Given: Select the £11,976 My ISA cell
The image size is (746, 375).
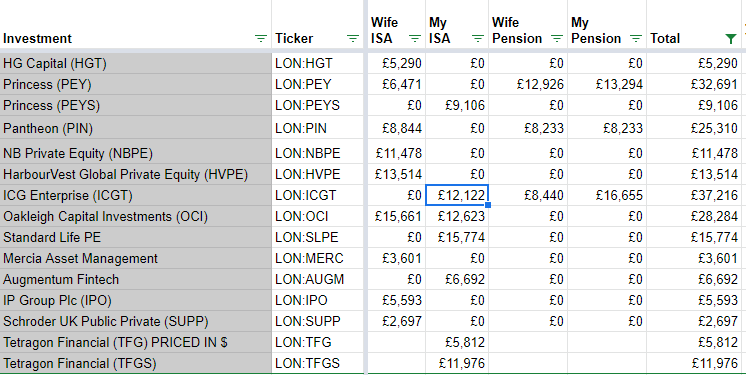Looking at the screenshot, I should click(457, 363).
